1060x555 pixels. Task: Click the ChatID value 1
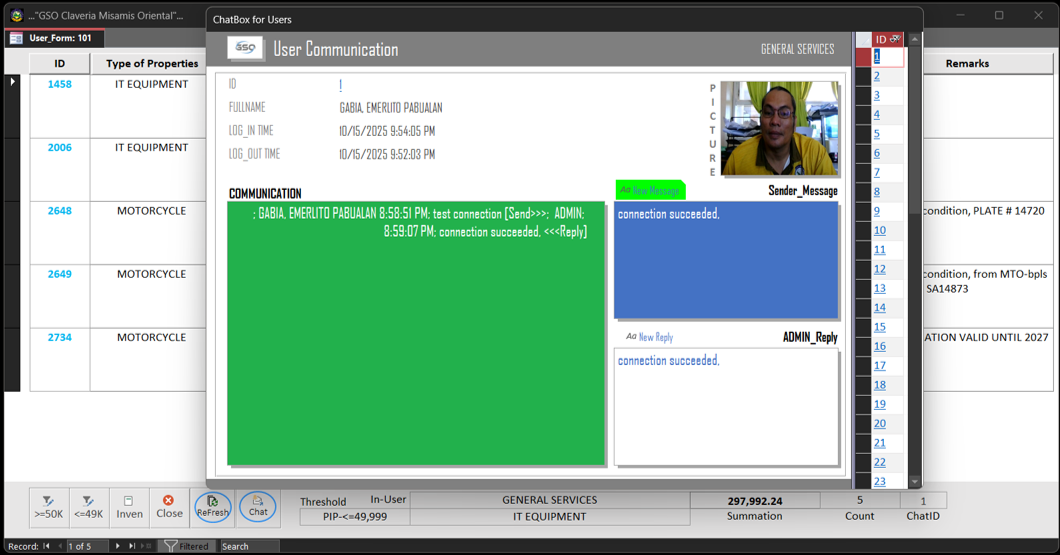pyautogui.click(x=923, y=501)
